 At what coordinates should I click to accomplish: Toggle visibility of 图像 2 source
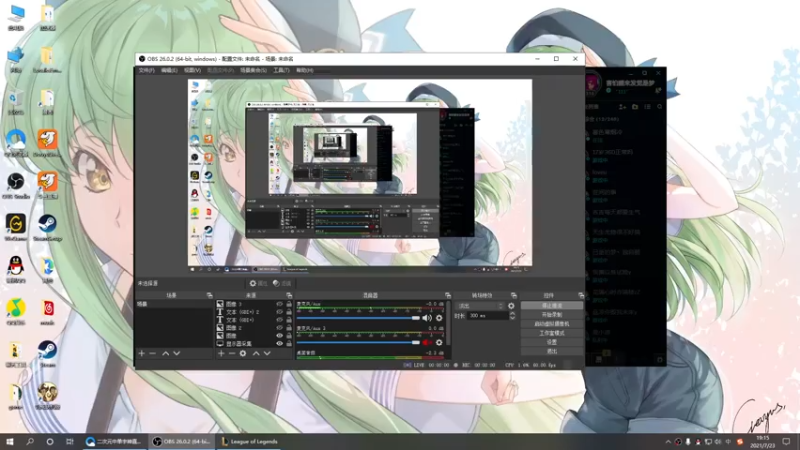280,328
